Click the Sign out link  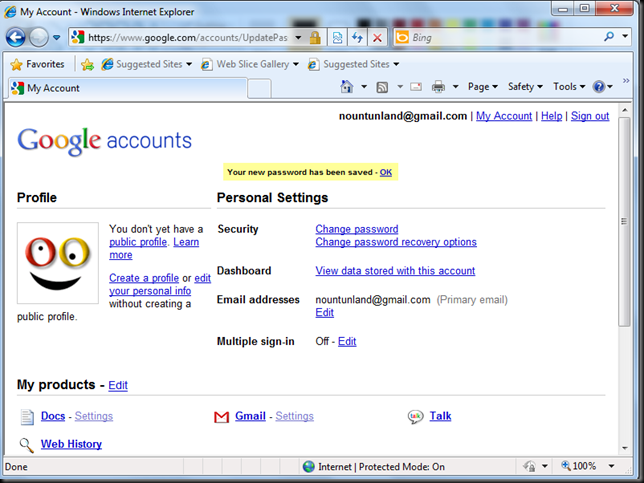[590, 116]
